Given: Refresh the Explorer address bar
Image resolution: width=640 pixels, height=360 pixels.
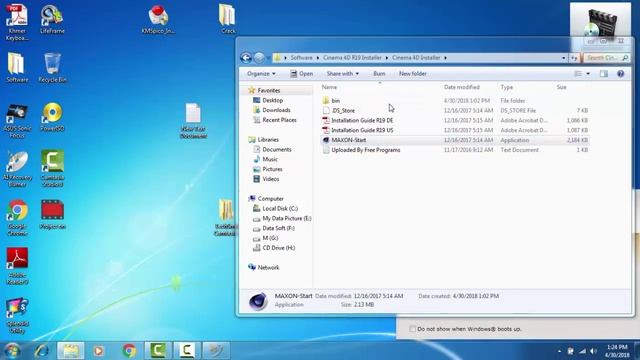Looking at the screenshot, I should (574, 58).
